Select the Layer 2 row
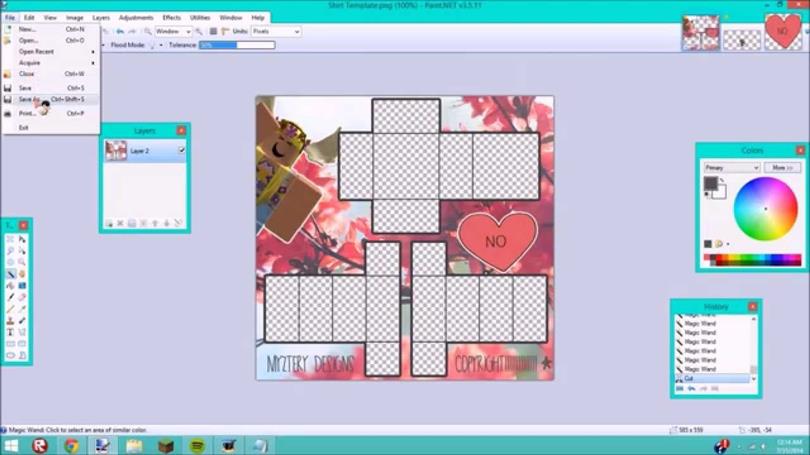The image size is (810, 455). coord(145,151)
